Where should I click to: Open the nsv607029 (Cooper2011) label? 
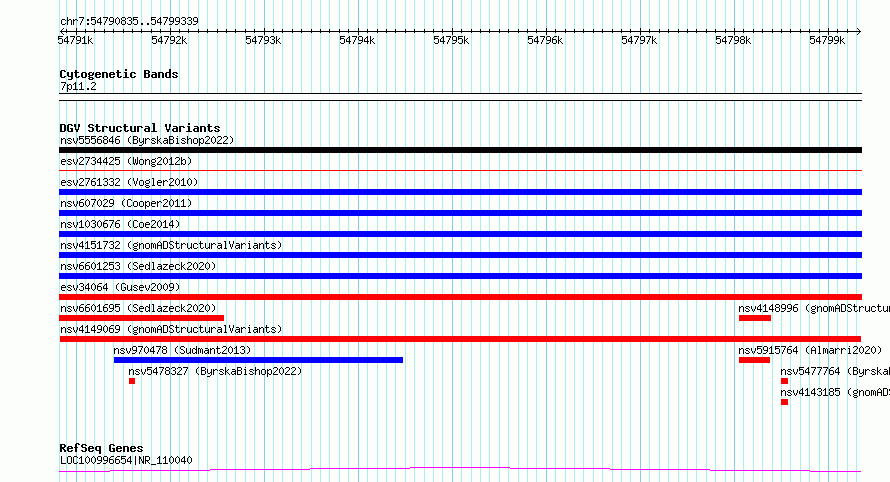[x=126, y=203]
